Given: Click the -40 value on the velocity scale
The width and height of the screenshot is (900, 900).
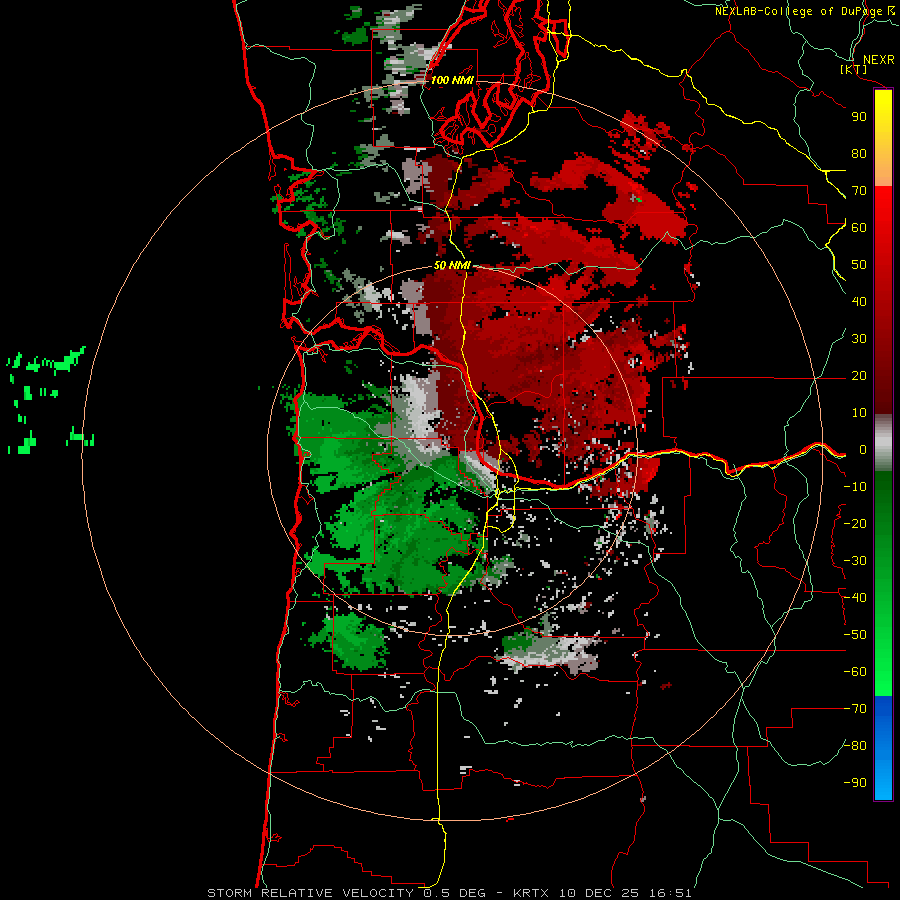Looking at the screenshot, I should click(855, 598).
